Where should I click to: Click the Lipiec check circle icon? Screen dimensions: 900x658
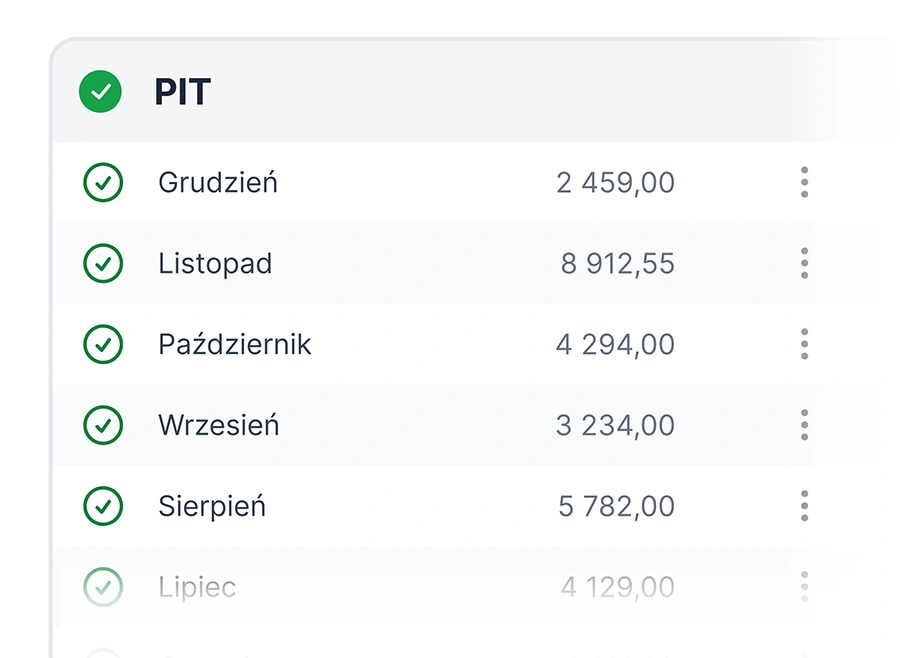coord(102,587)
